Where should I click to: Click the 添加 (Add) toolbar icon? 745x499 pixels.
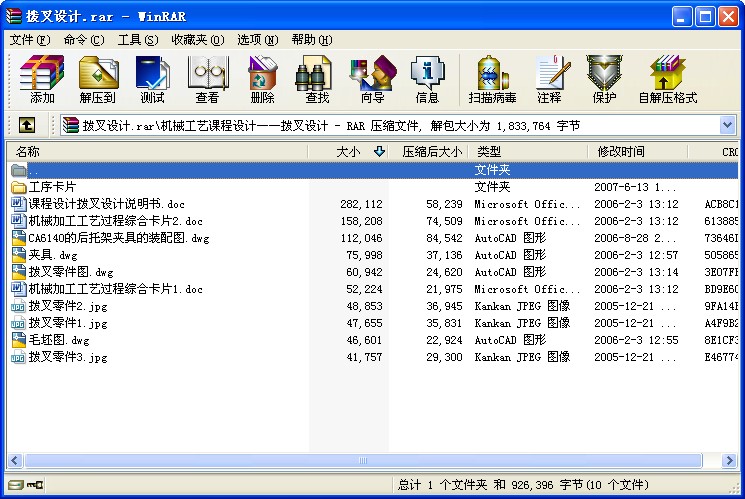[42, 79]
